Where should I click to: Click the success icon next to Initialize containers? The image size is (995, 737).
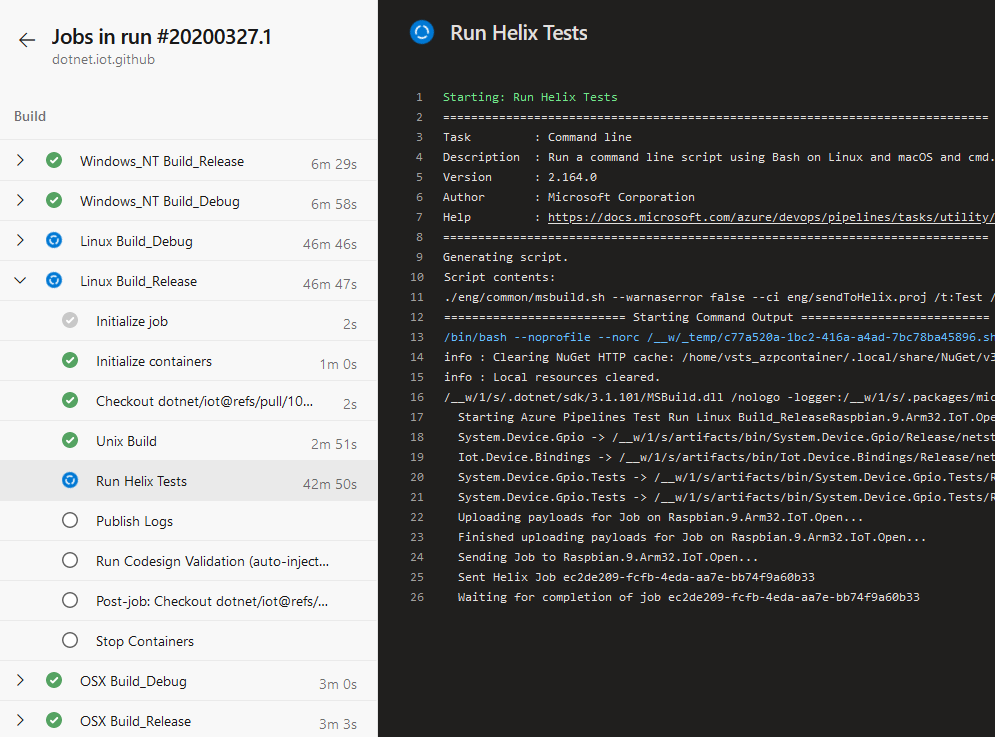point(69,360)
